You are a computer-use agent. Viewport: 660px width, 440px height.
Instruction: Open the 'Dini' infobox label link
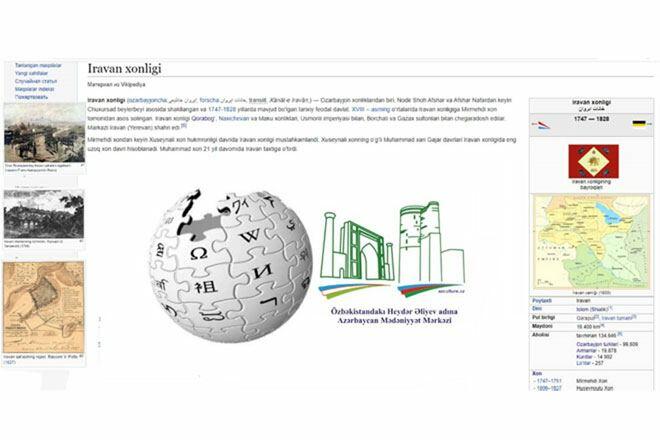point(537,309)
